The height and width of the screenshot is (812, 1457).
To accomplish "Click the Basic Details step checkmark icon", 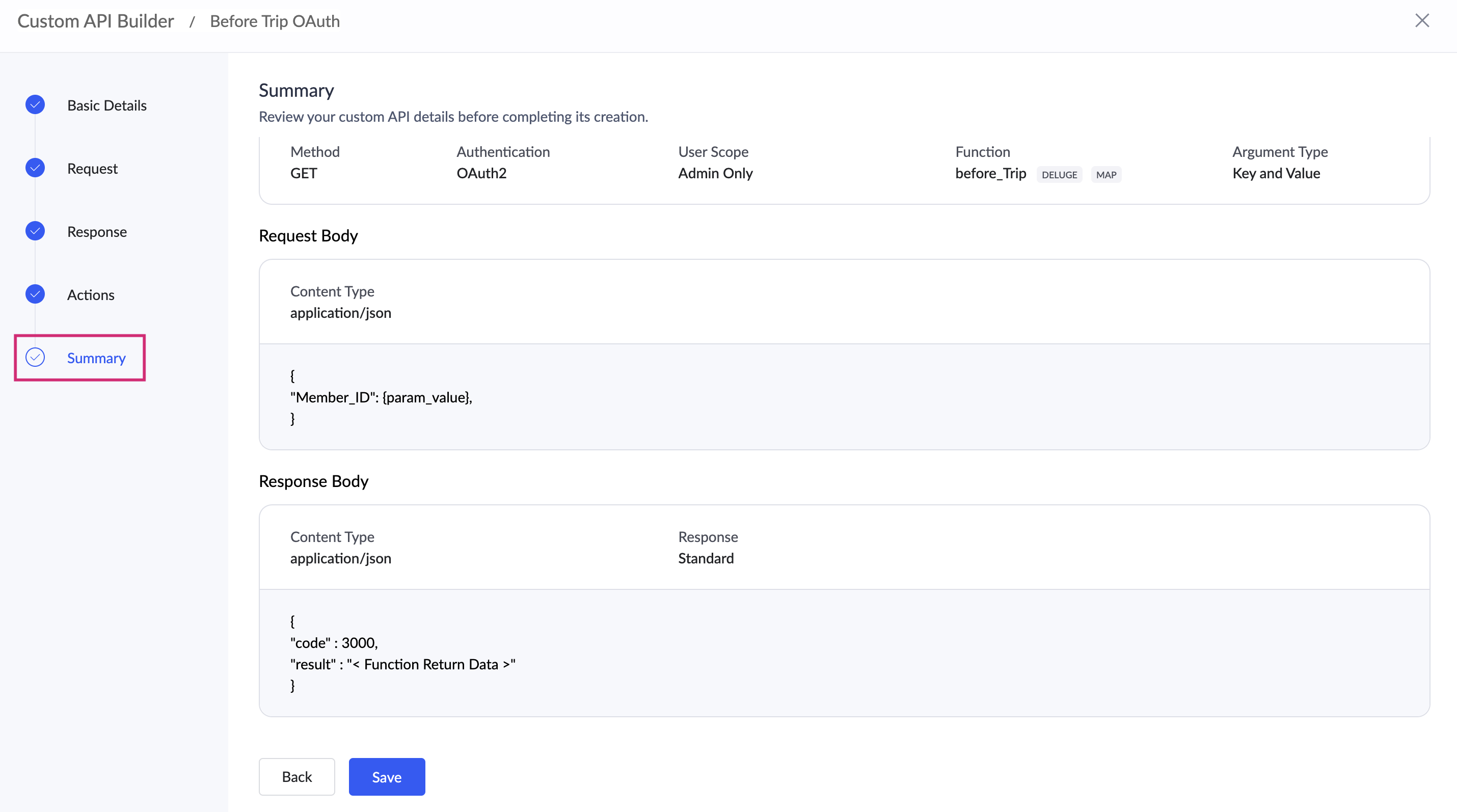I will coord(35,104).
